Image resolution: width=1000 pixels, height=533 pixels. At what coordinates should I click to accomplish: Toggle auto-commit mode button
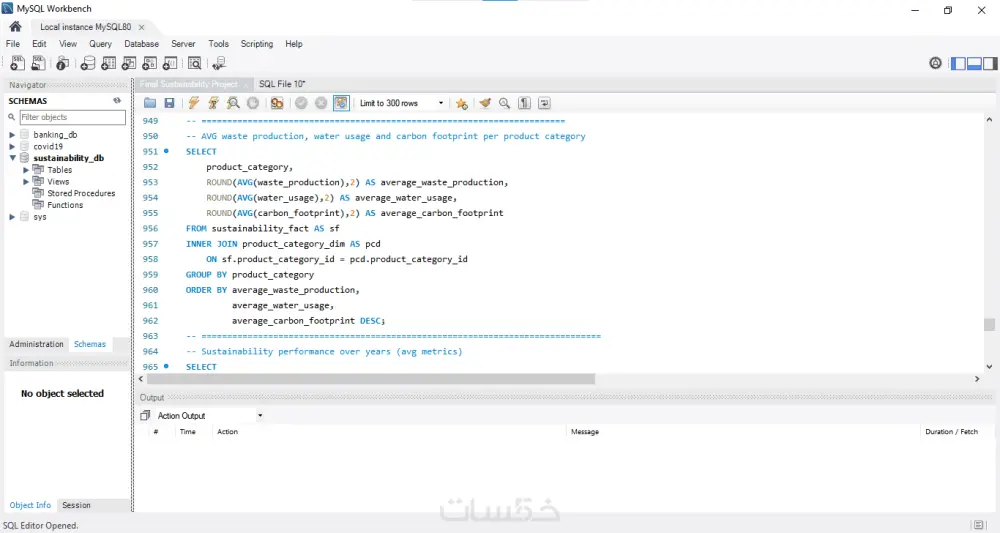[x=341, y=103]
